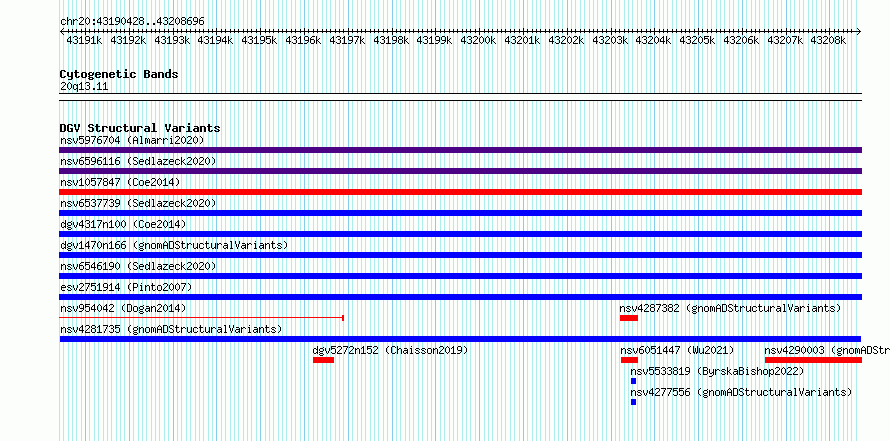Select blue bar under dgv4317n100
Viewport: 890px width, 441px height.
(x=460, y=234)
